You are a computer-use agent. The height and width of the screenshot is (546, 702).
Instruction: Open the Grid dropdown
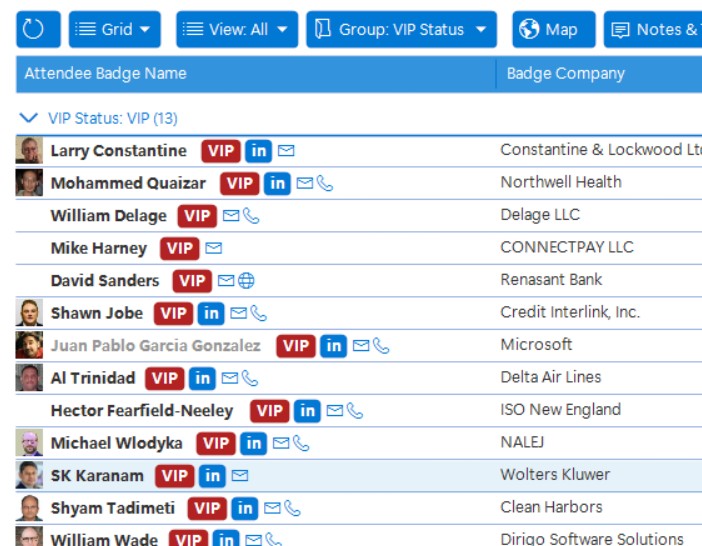[115, 30]
